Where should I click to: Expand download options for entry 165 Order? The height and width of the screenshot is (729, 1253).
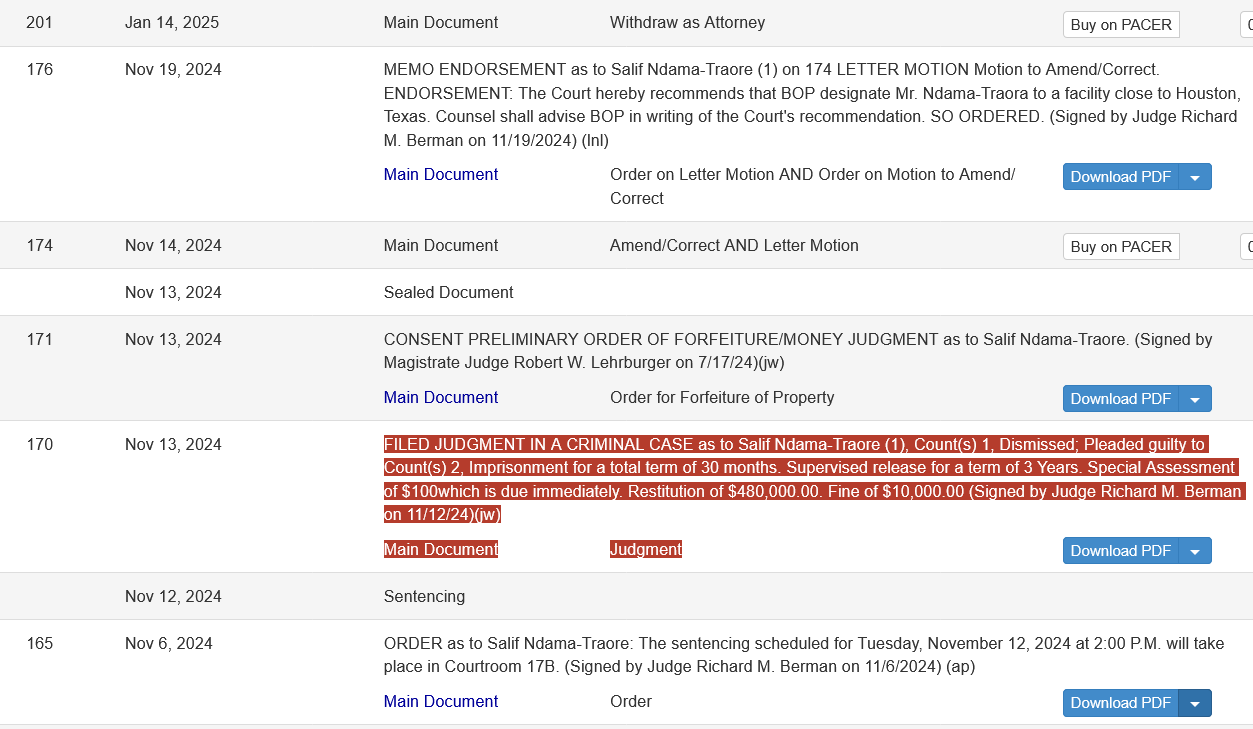[1195, 703]
